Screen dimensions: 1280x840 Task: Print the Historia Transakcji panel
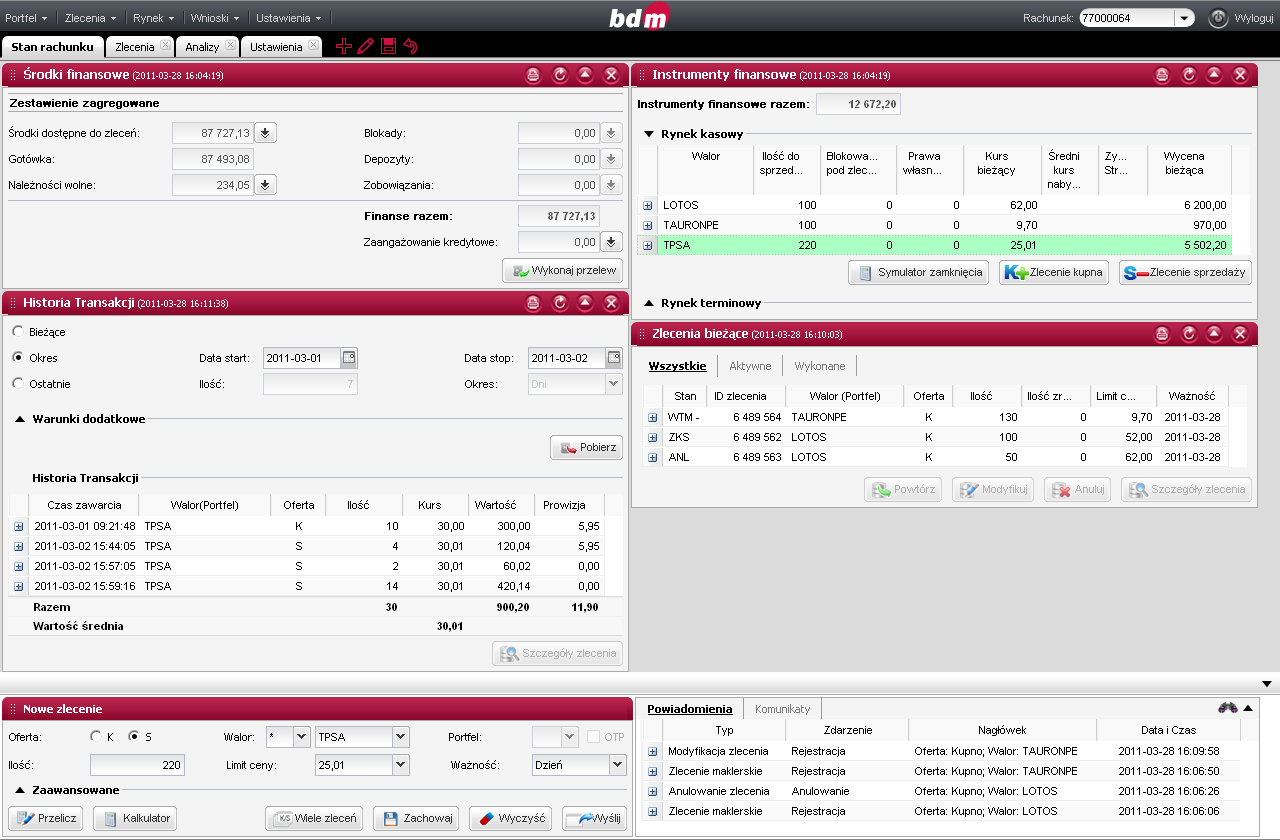click(534, 303)
